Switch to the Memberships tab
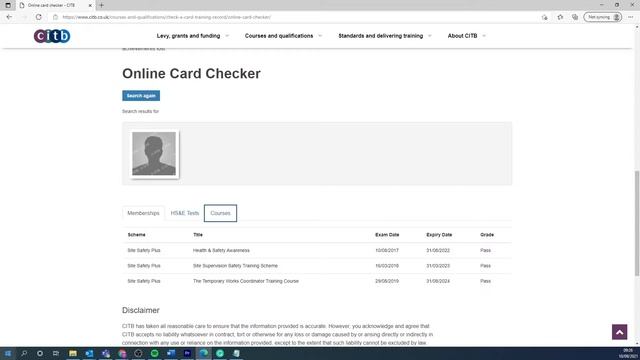 143,213
